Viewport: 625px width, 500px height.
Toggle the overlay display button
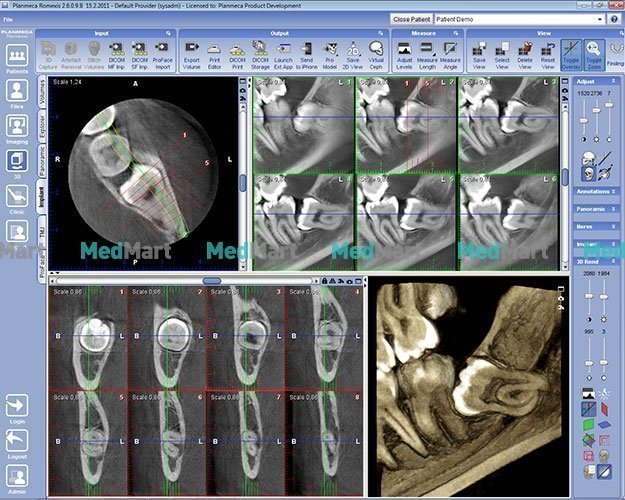571,55
